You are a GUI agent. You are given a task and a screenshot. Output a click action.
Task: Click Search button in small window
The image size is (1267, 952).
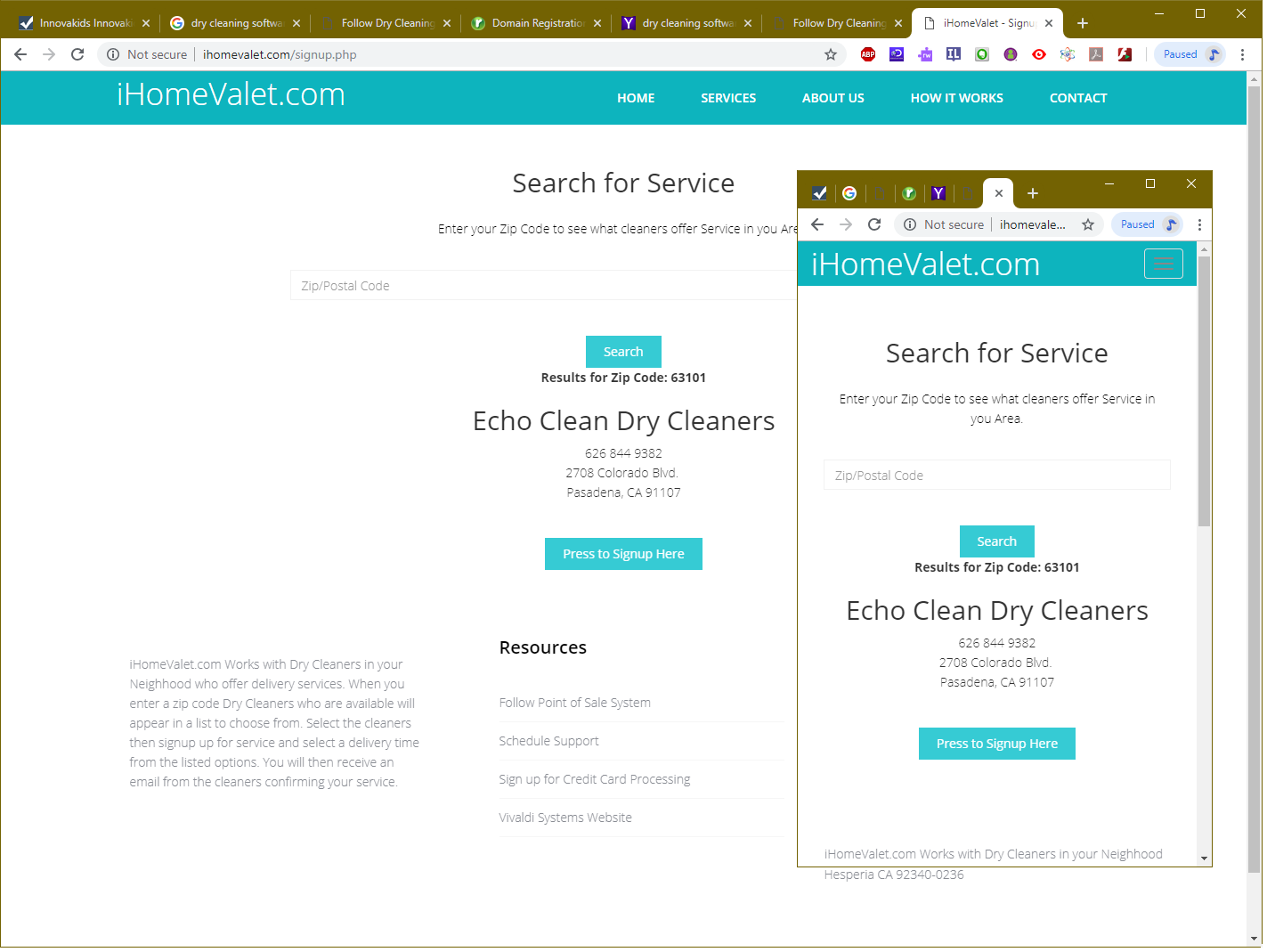[997, 541]
